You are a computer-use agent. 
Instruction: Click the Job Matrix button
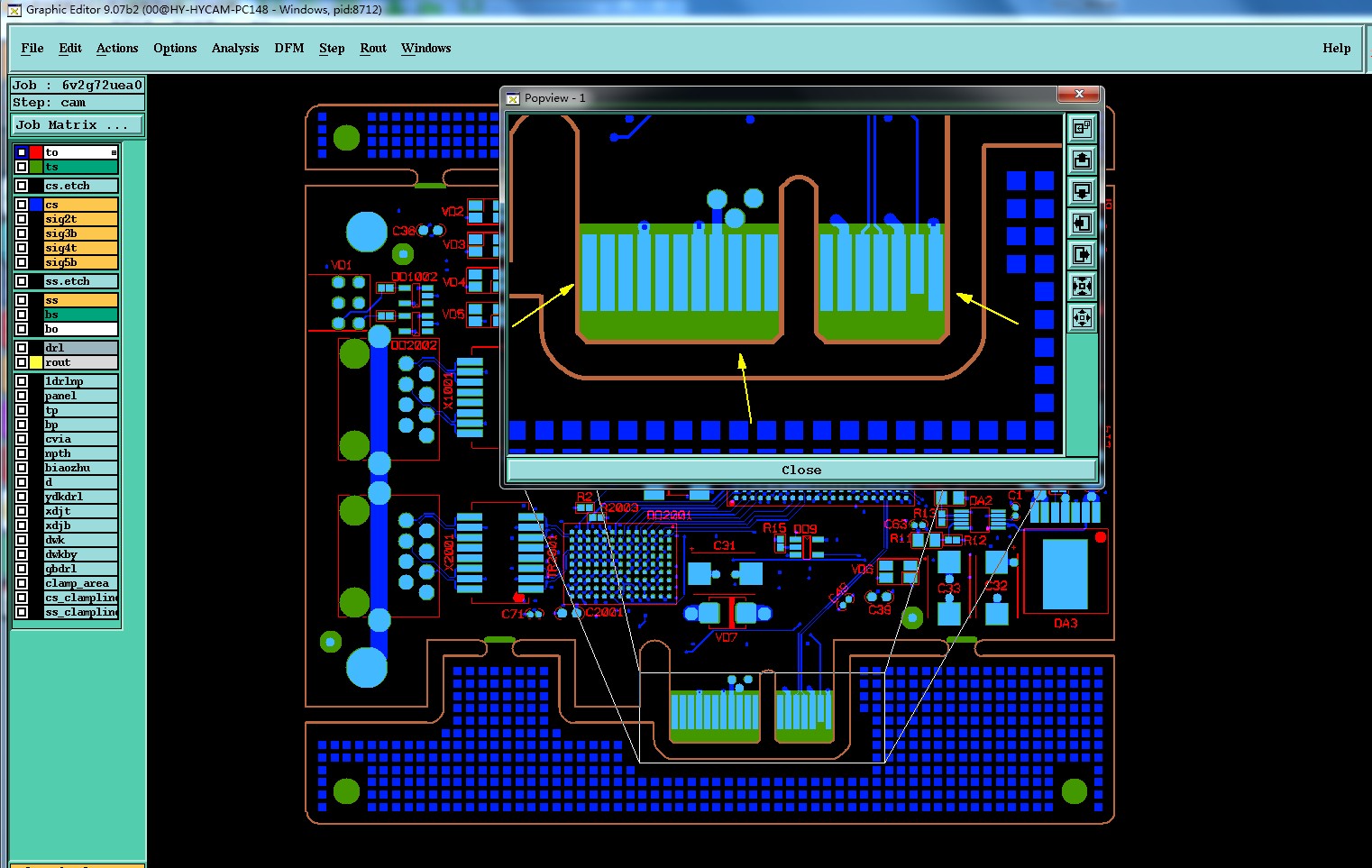coord(78,124)
